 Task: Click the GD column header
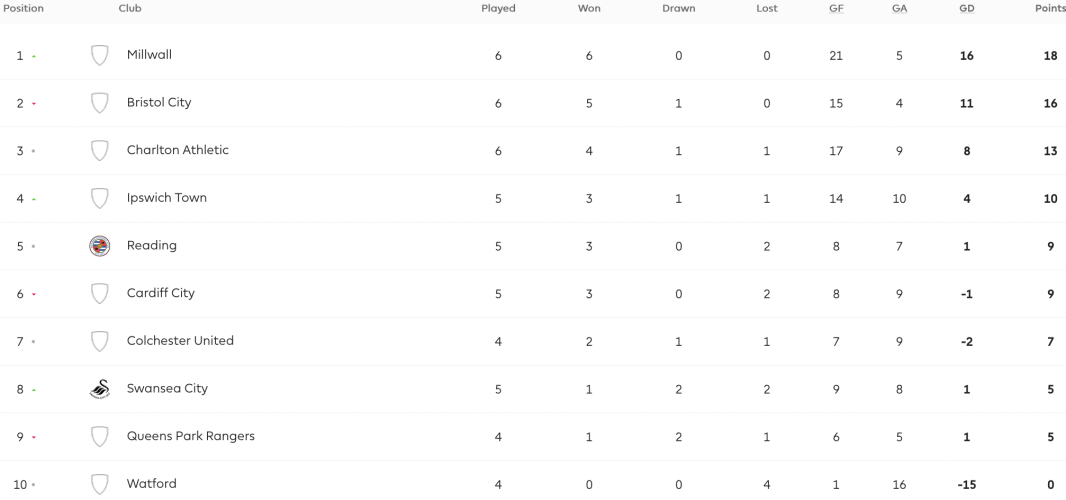[966, 9]
